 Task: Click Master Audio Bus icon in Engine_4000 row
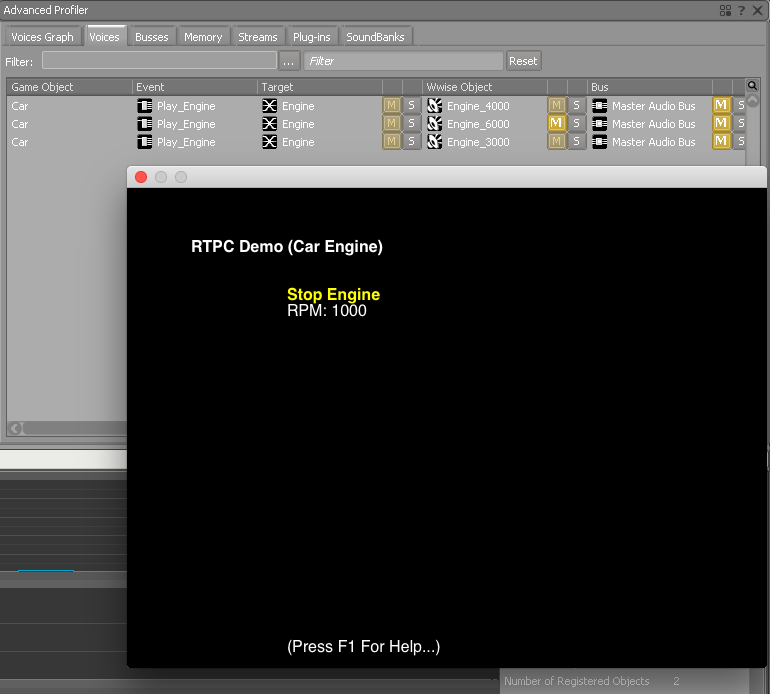tap(600, 106)
